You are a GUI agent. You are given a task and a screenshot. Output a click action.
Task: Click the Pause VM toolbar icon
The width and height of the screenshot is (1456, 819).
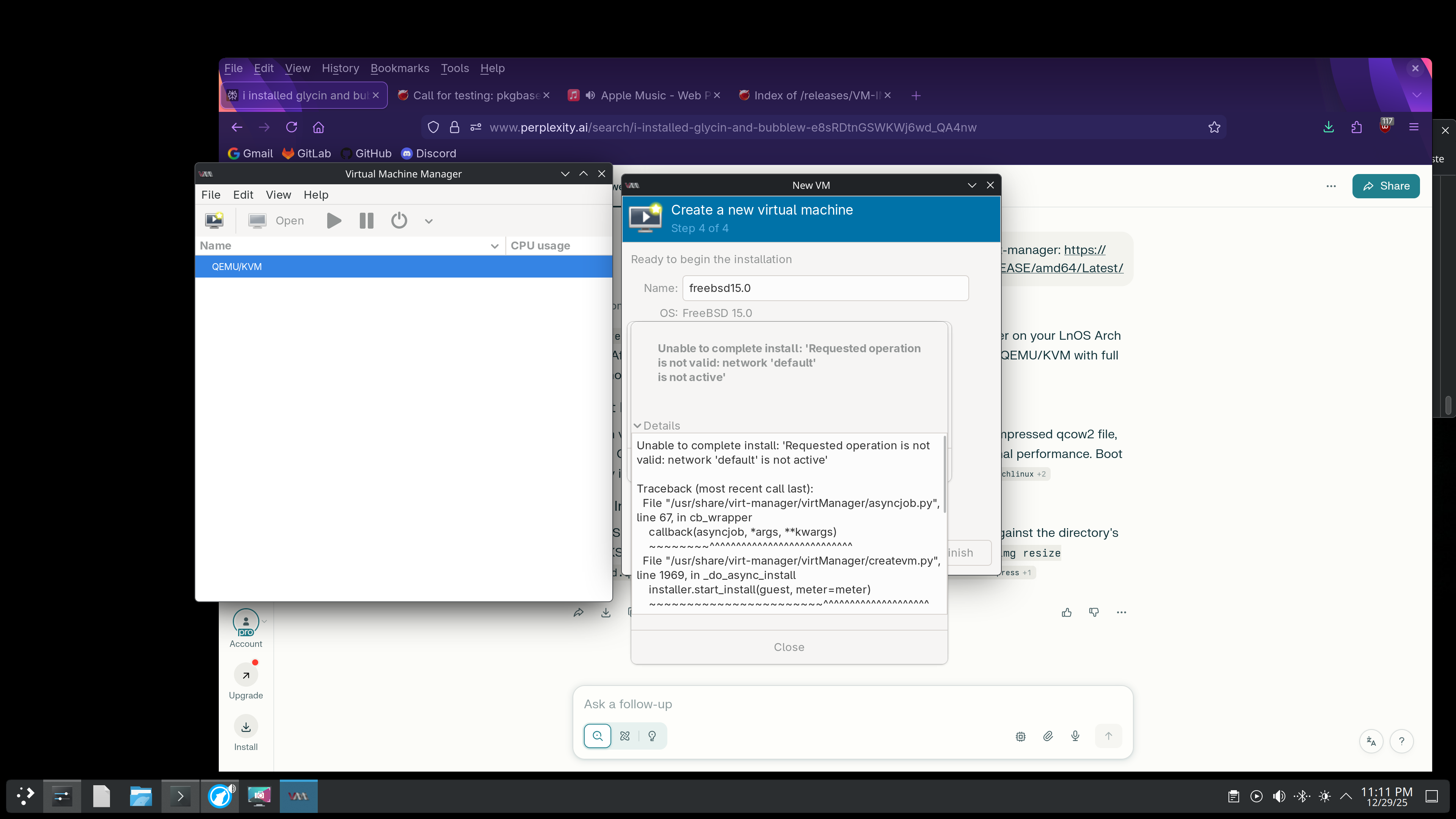pos(366,220)
